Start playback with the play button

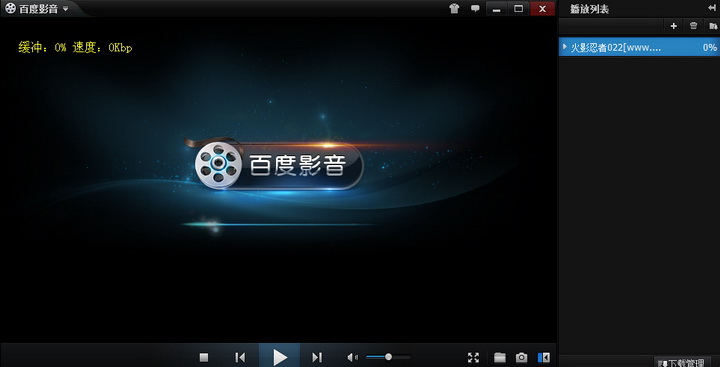coord(279,357)
